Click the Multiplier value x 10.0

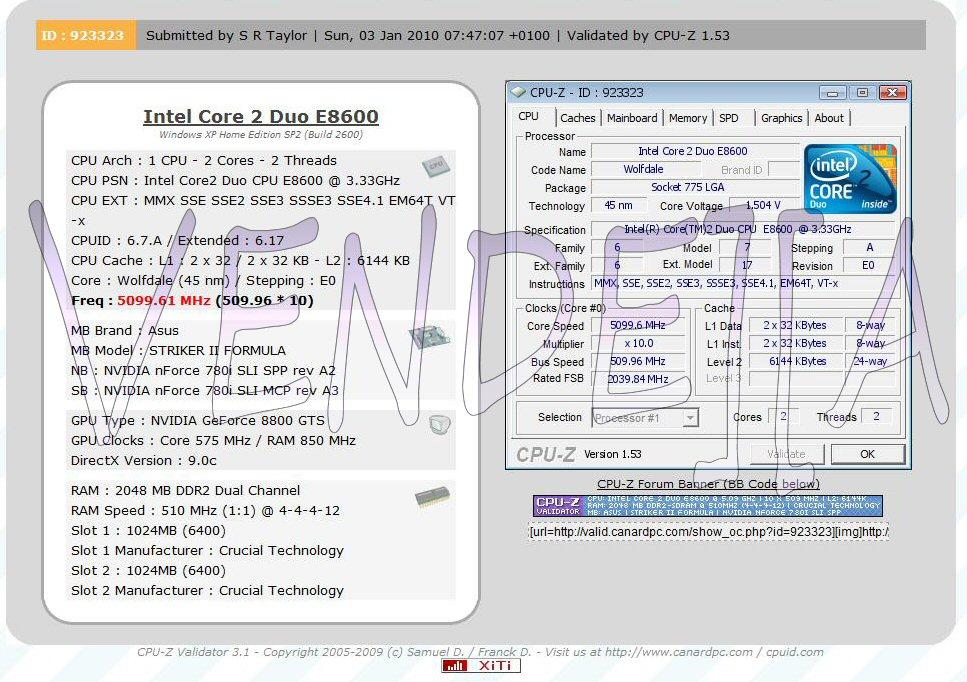point(638,343)
